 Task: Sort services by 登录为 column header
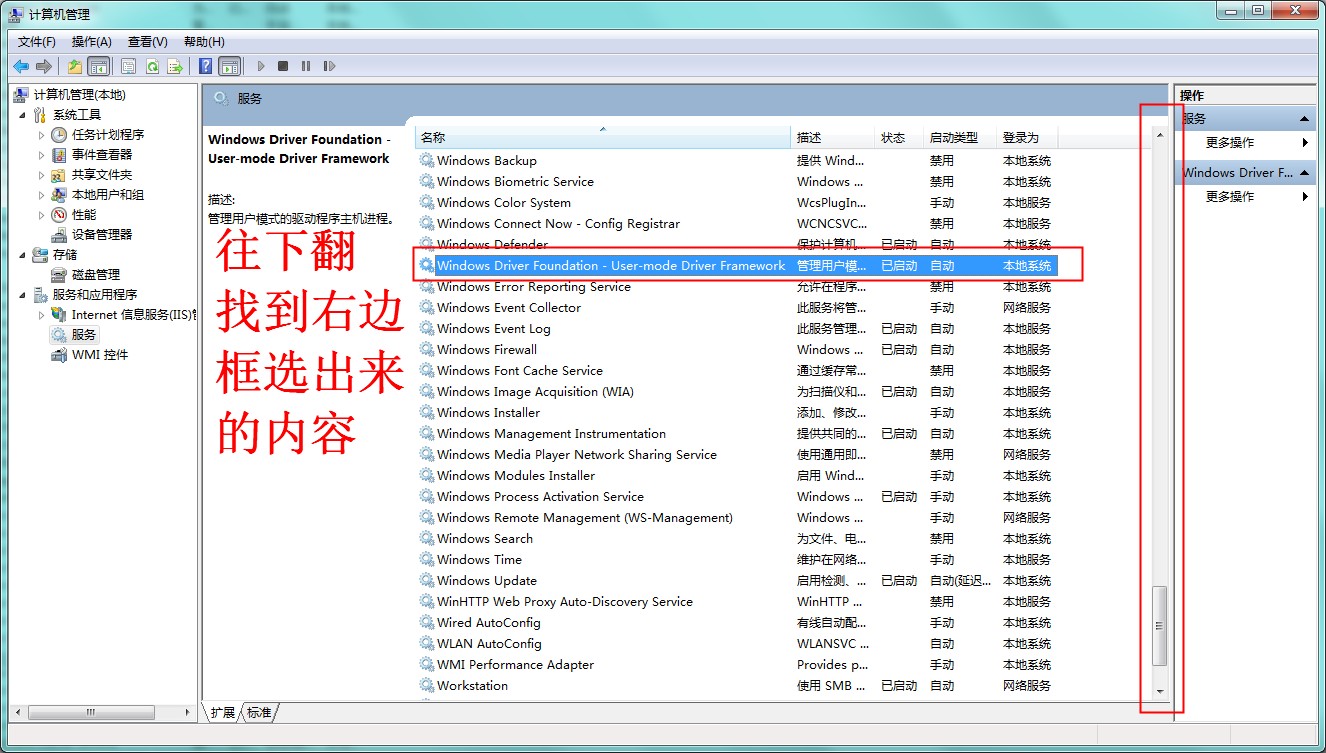point(1027,137)
